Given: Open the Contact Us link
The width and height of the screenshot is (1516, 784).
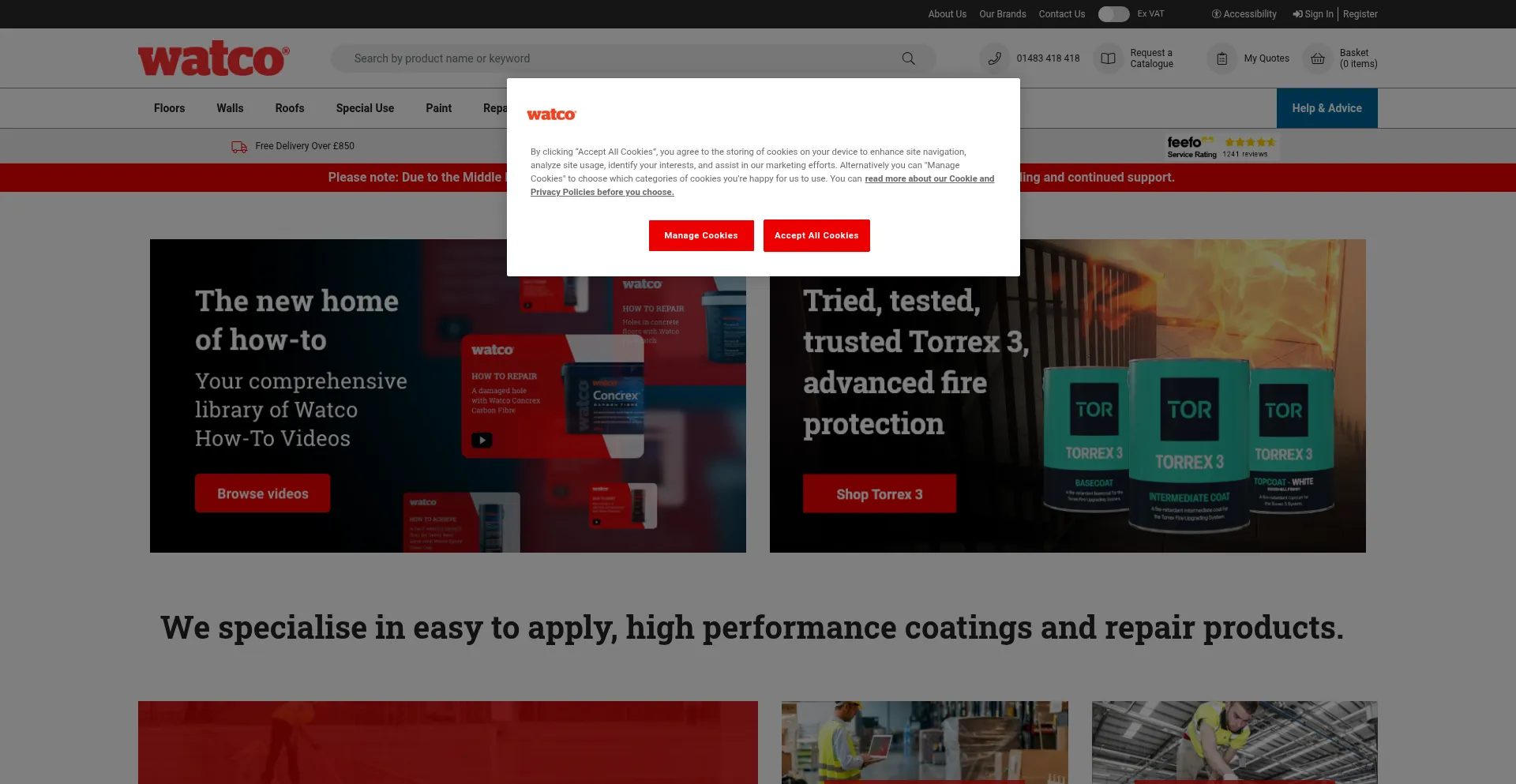Looking at the screenshot, I should (1062, 14).
